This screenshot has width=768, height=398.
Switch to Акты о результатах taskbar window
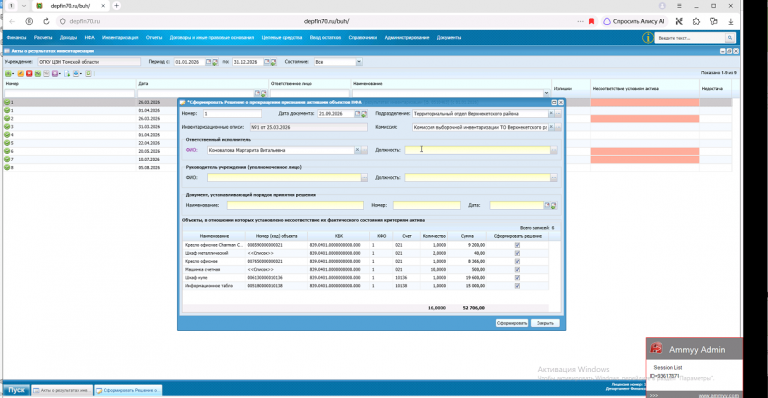[61, 391]
